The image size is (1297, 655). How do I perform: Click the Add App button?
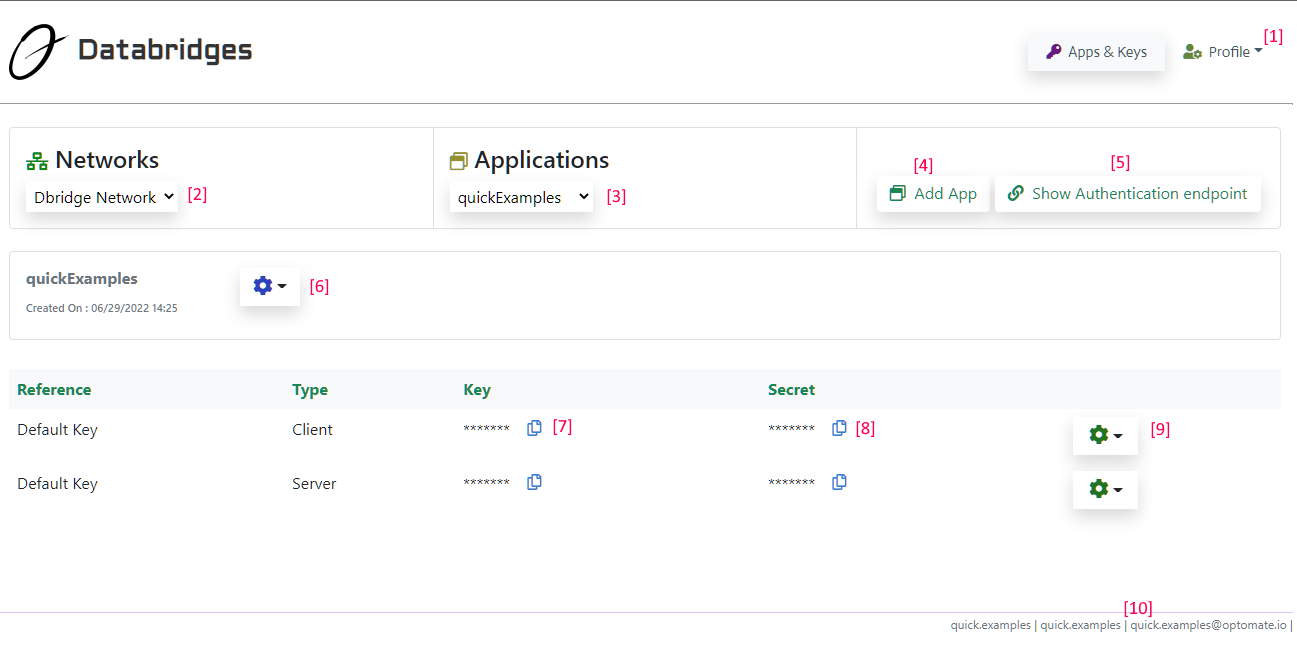[x=933, y=194]
